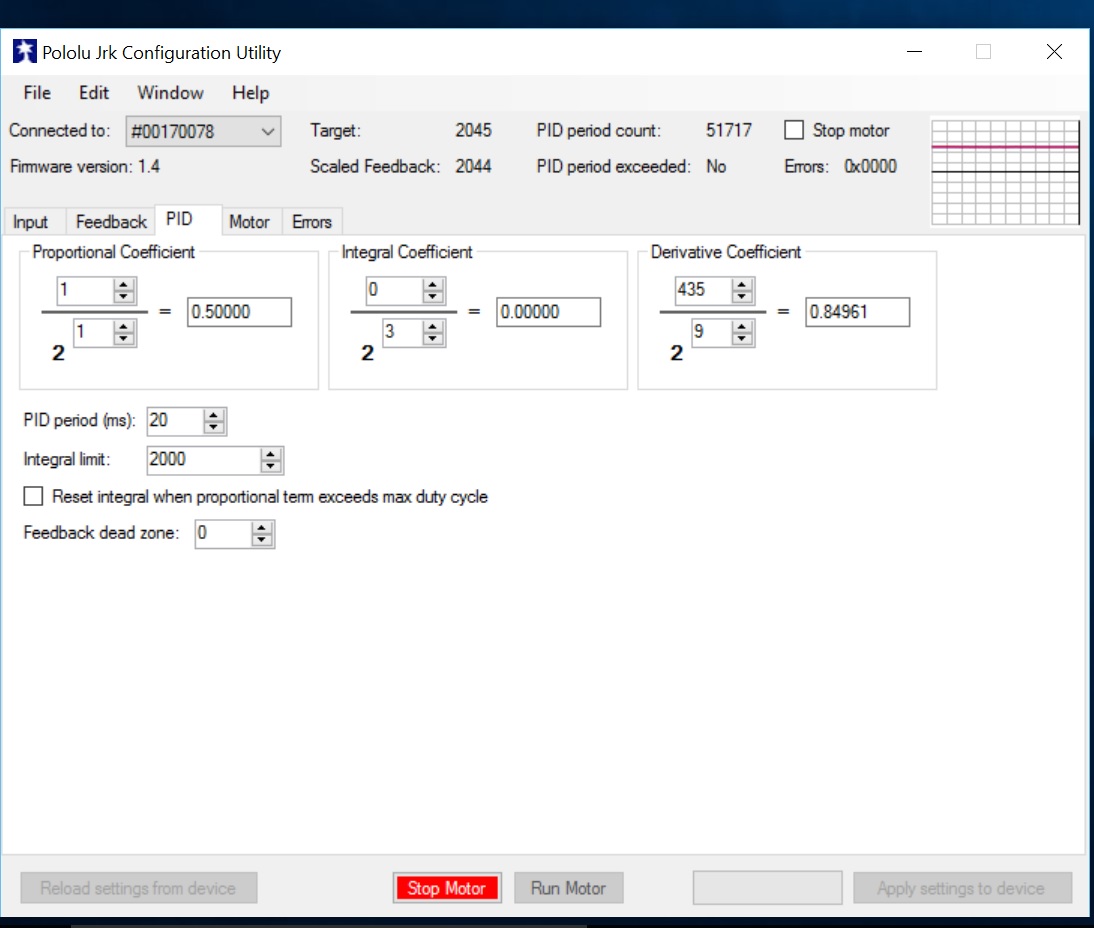Screen dimensions: 1094x928
Task: Focus the PID period (ms) field
Action: [176, 421]
